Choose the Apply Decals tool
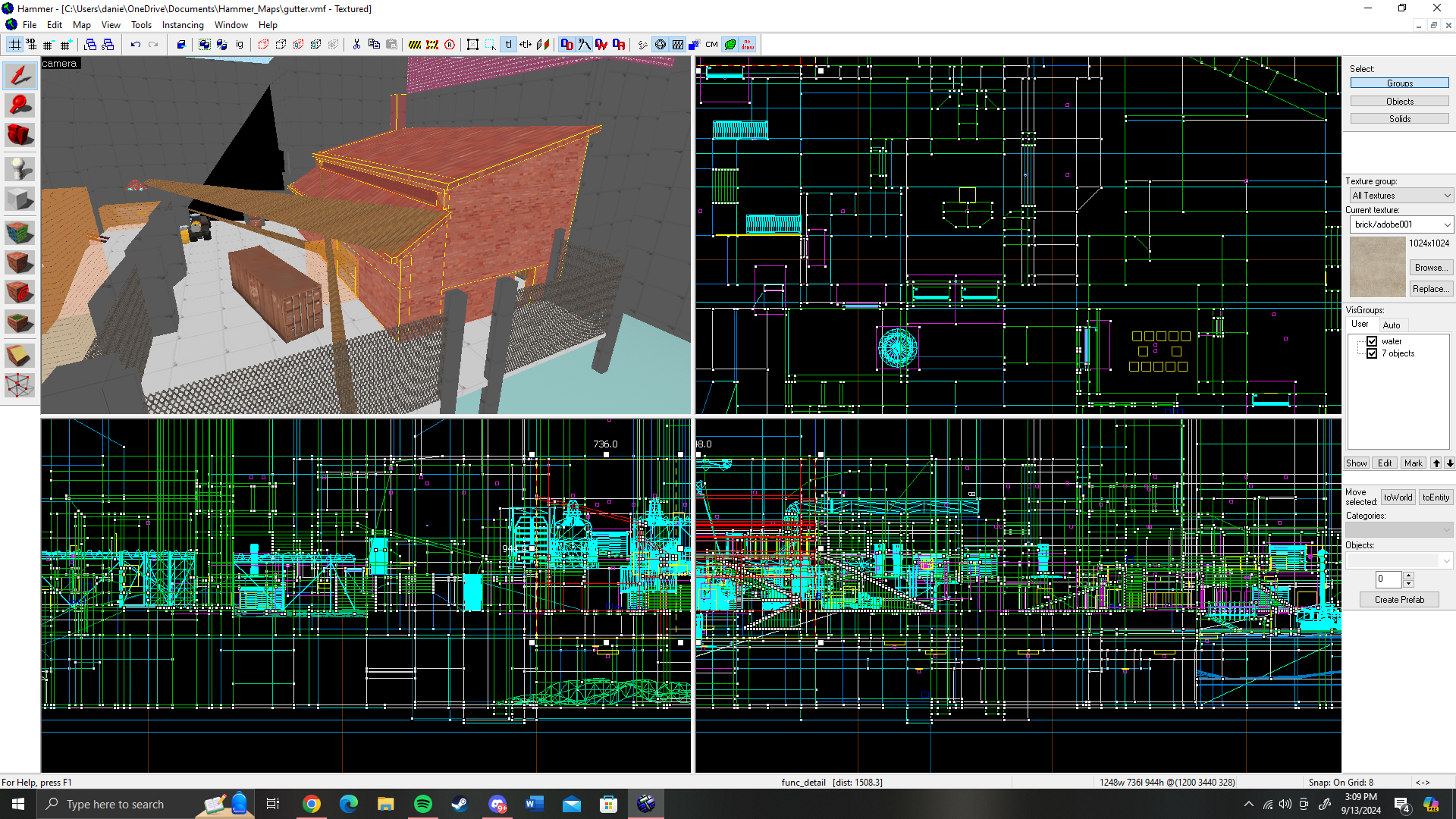Image resolution: width=1456 pixels, height=819 pixels. pyautogui.click(x=20, y=292)
